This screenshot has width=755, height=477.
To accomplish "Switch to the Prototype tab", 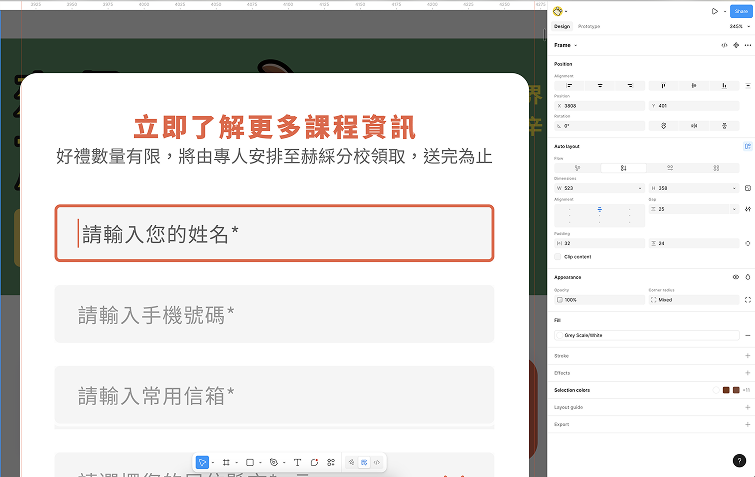I will point(589,26).
